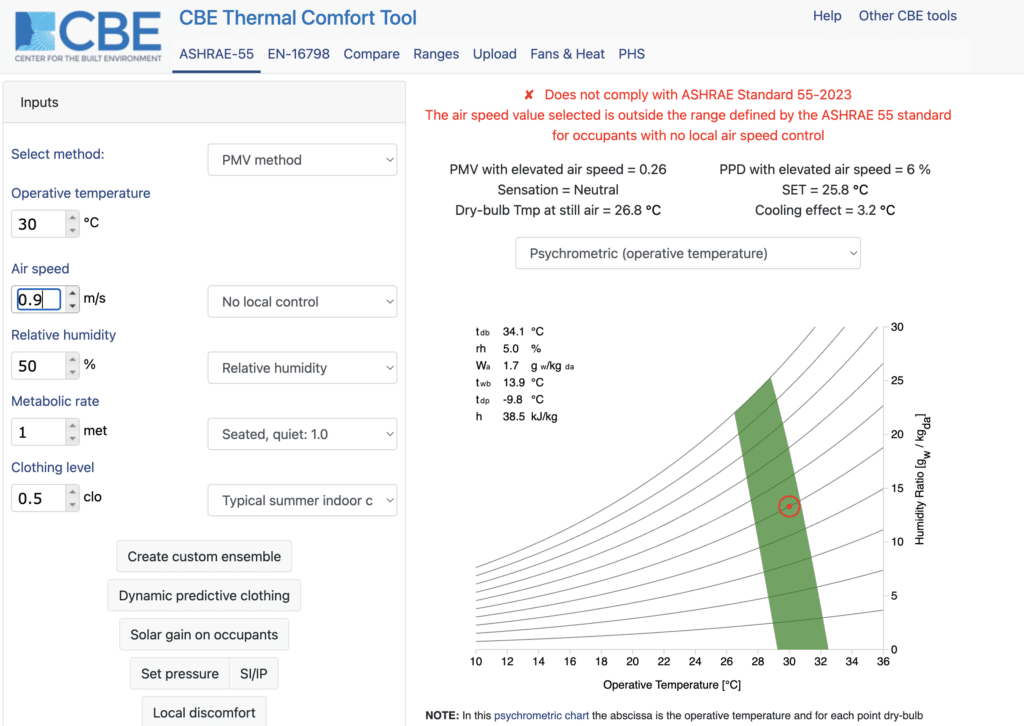Expand the No local control dropdown

pyautogui.click(x=302, y=302)
